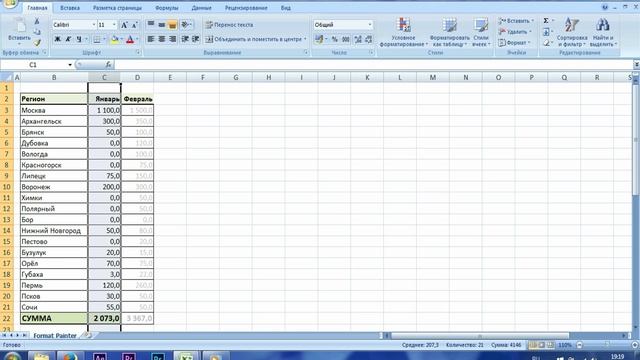Toggle the highlighted bottom align button
This screenshot has width=640, height=360.
[172, 24]
